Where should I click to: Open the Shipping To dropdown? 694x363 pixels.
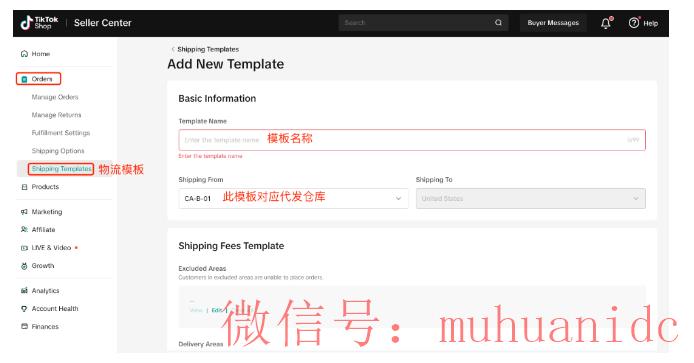pyautogui.click(x=531, y=198)
